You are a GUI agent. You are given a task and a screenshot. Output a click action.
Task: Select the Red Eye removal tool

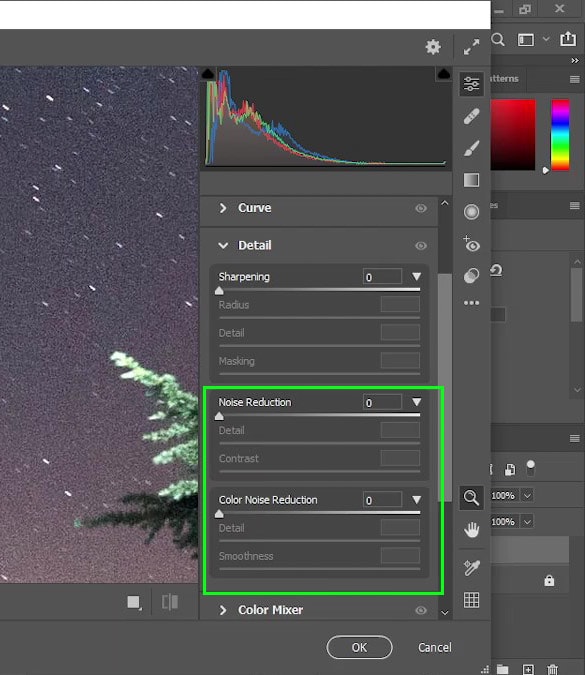coord(471,244)
